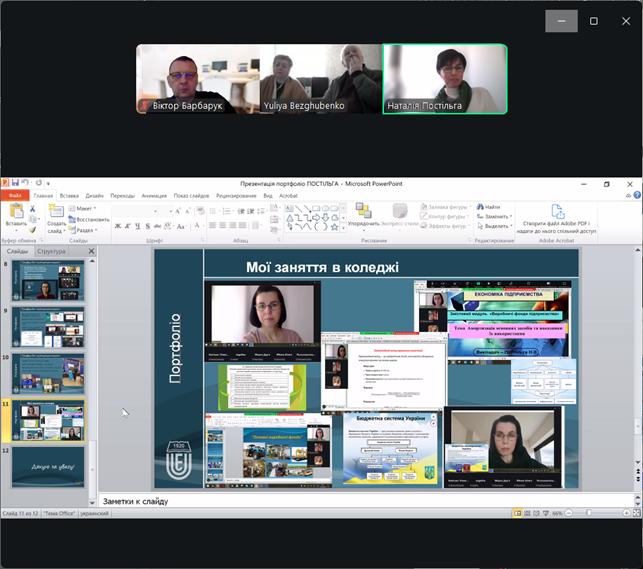Click the PowerPoint Help question mark icon
643x569 pixels.
[x=637, y=195]
